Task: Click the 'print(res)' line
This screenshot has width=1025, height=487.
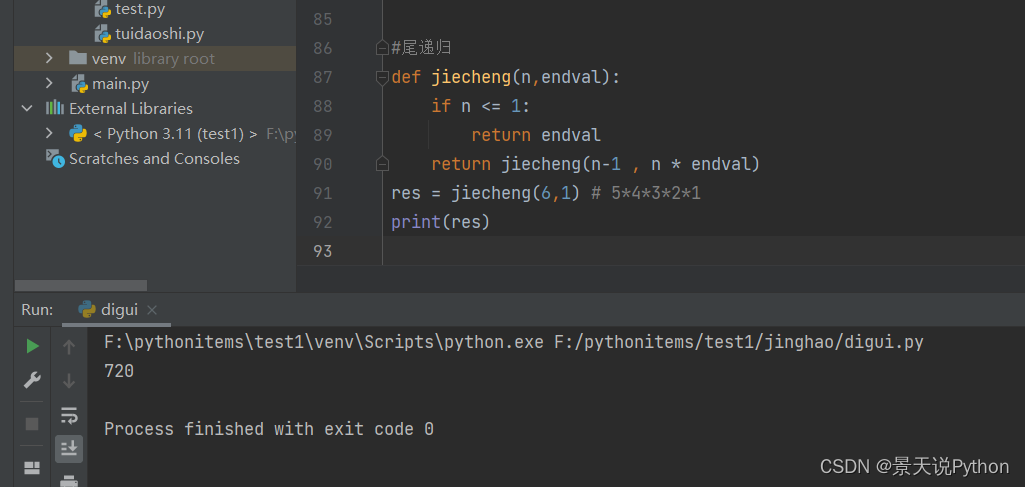Action: pyautogui.click(x=441, y=222)
